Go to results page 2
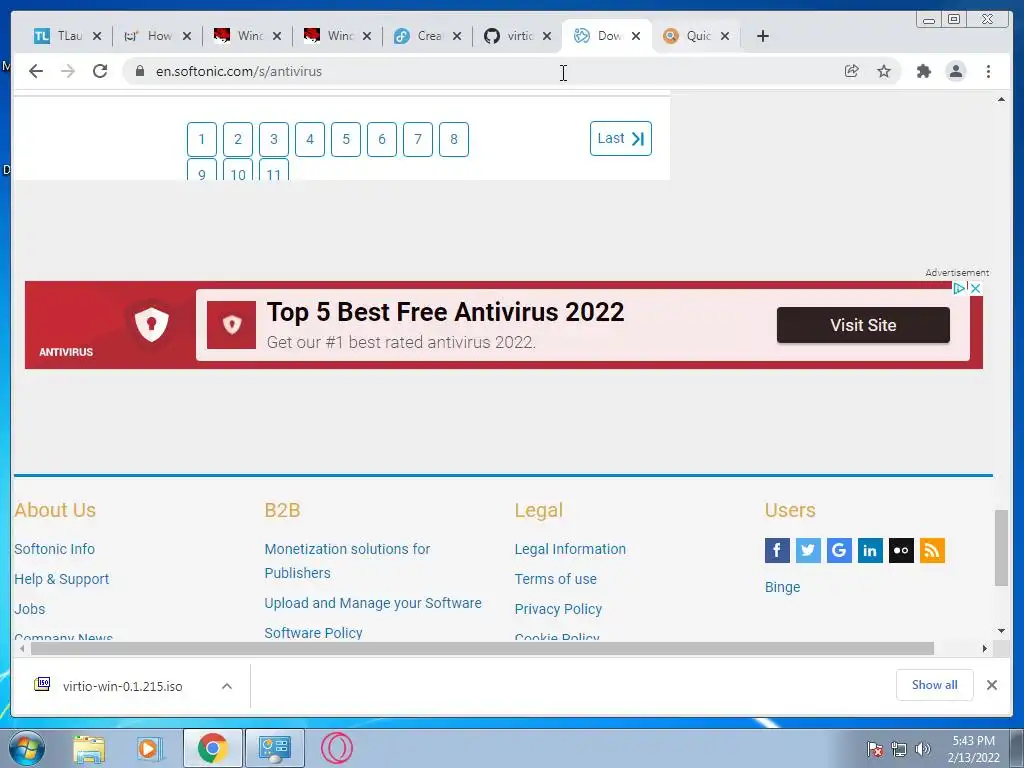 click(238, 139)
